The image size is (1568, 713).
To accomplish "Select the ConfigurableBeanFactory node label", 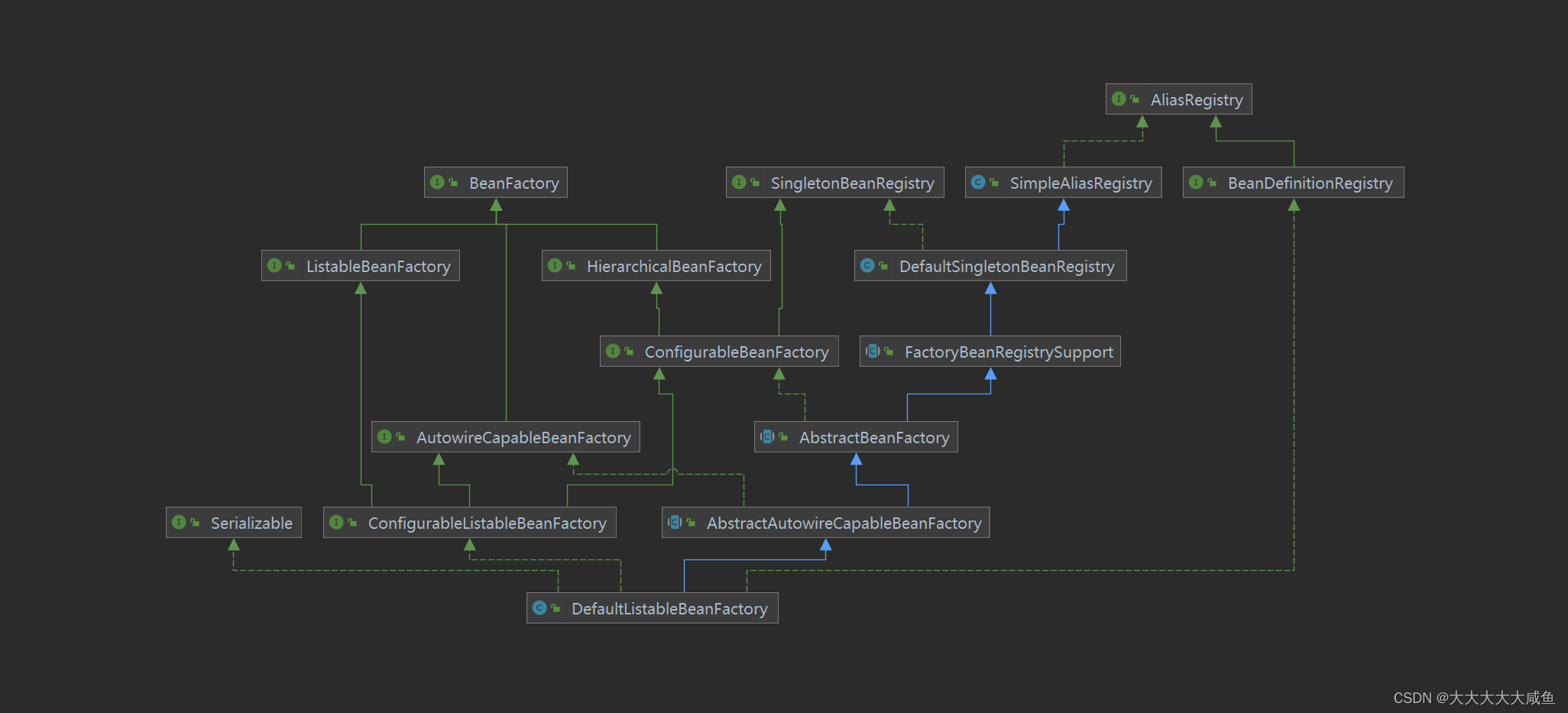I will (x=737, y=352).
